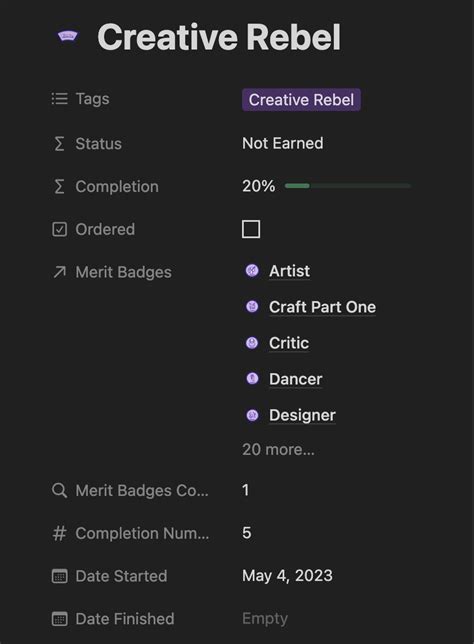
Task: Open the Critic merit badge
Action: coord(289,343)
